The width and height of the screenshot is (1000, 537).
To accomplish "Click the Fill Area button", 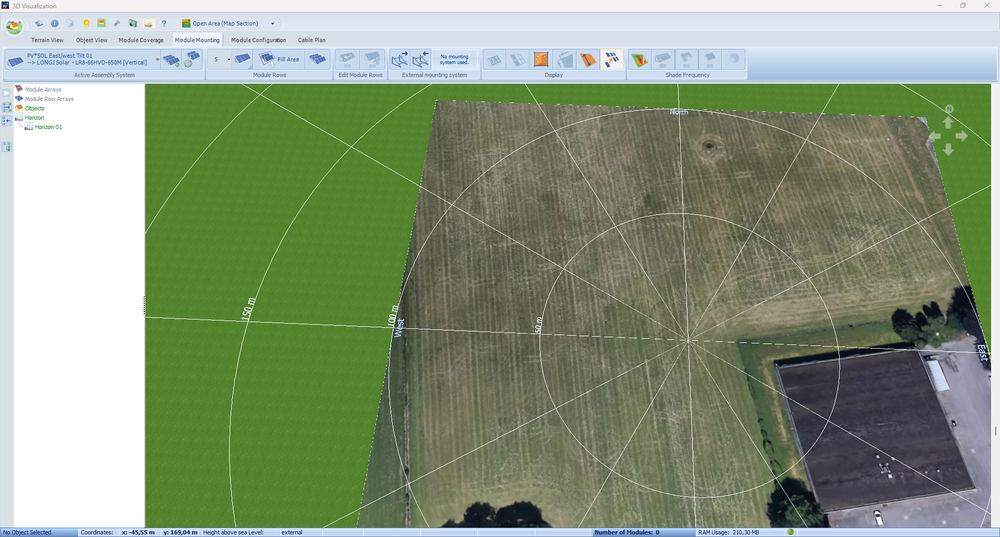I will pyautogui.click(x=278, y=60).
